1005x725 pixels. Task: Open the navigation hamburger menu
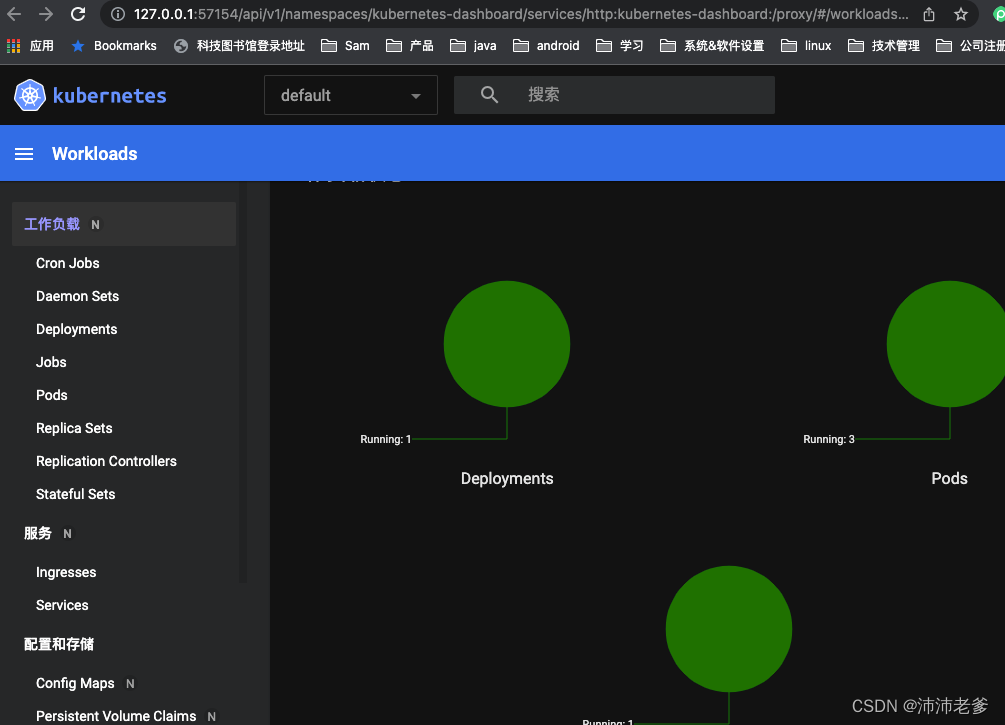[24, 153]
